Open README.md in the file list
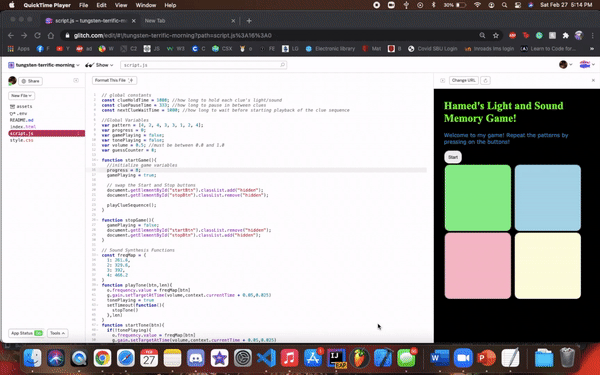The height and width of the screenshot is (375, 600). pos(21,120)
